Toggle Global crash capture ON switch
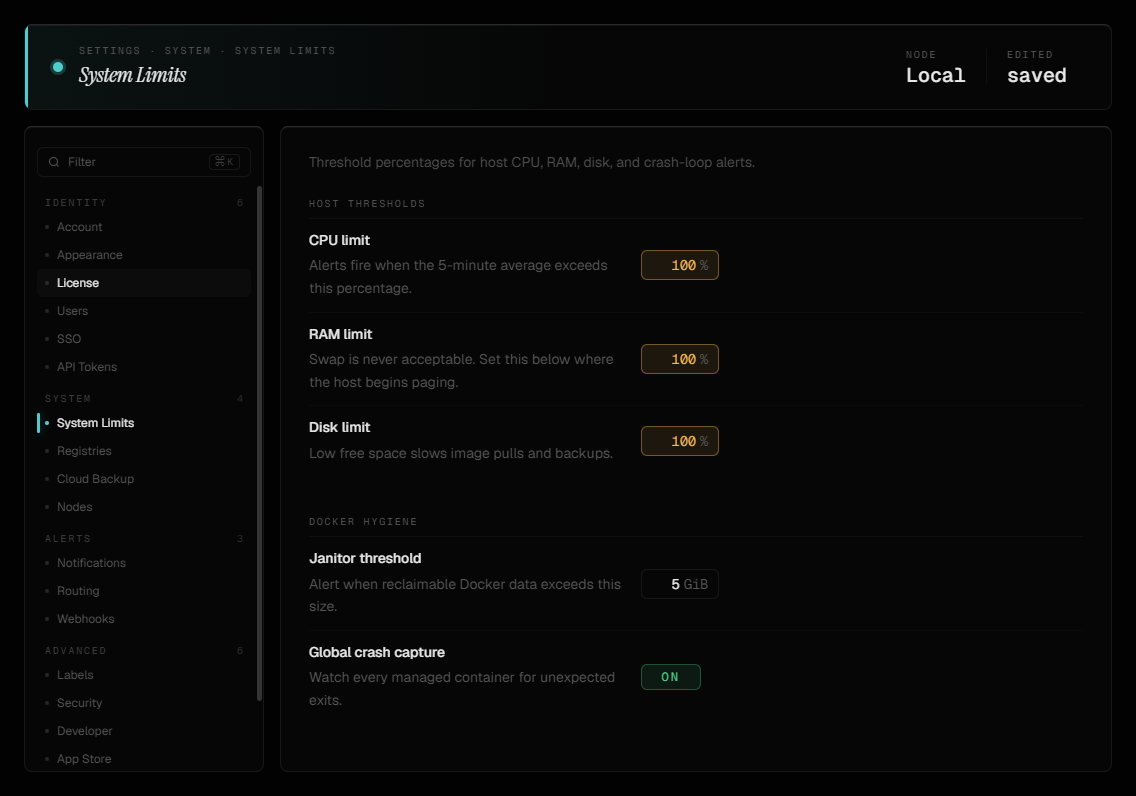This screenshot has width=1136, height=796. click(x=671, y=677)
